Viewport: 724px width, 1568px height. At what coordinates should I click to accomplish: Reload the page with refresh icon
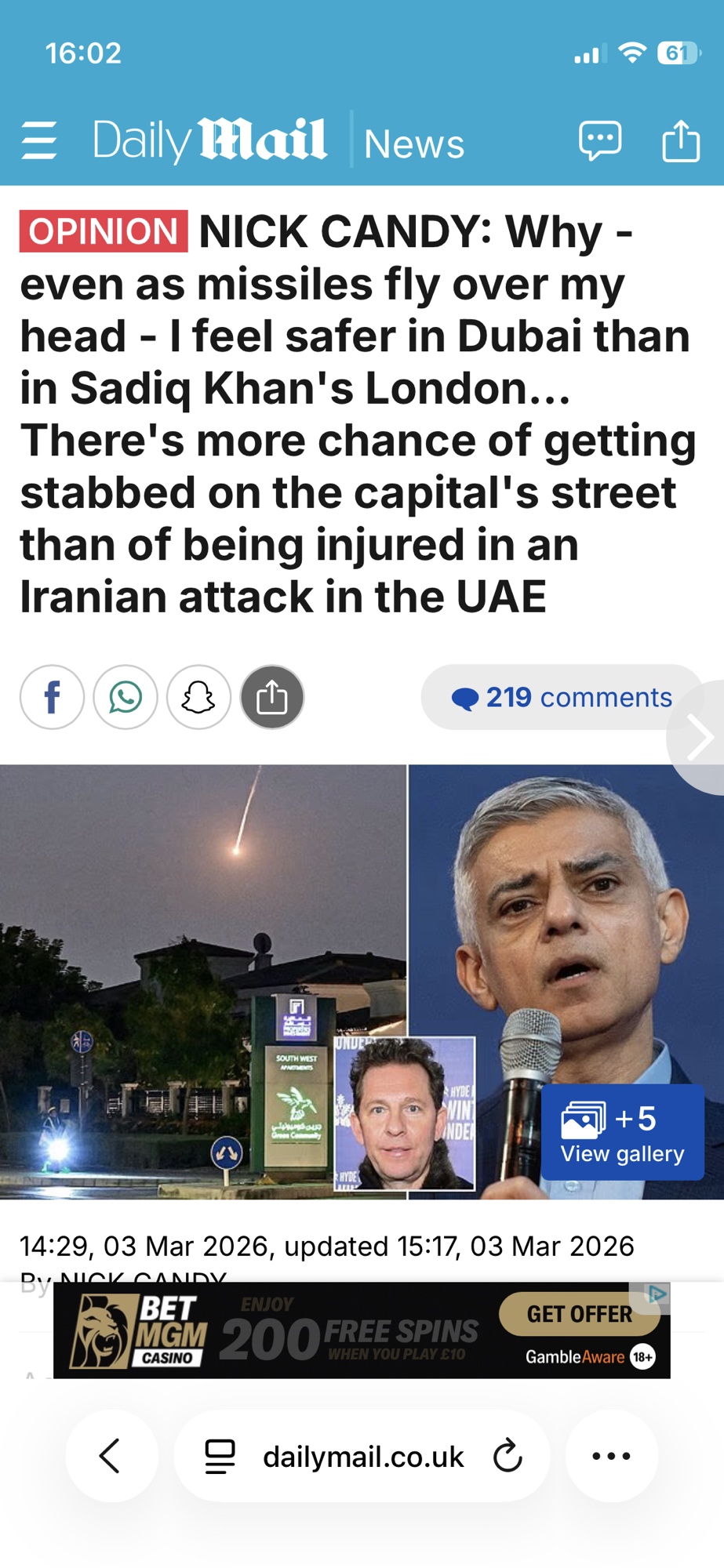[508, 1456]
